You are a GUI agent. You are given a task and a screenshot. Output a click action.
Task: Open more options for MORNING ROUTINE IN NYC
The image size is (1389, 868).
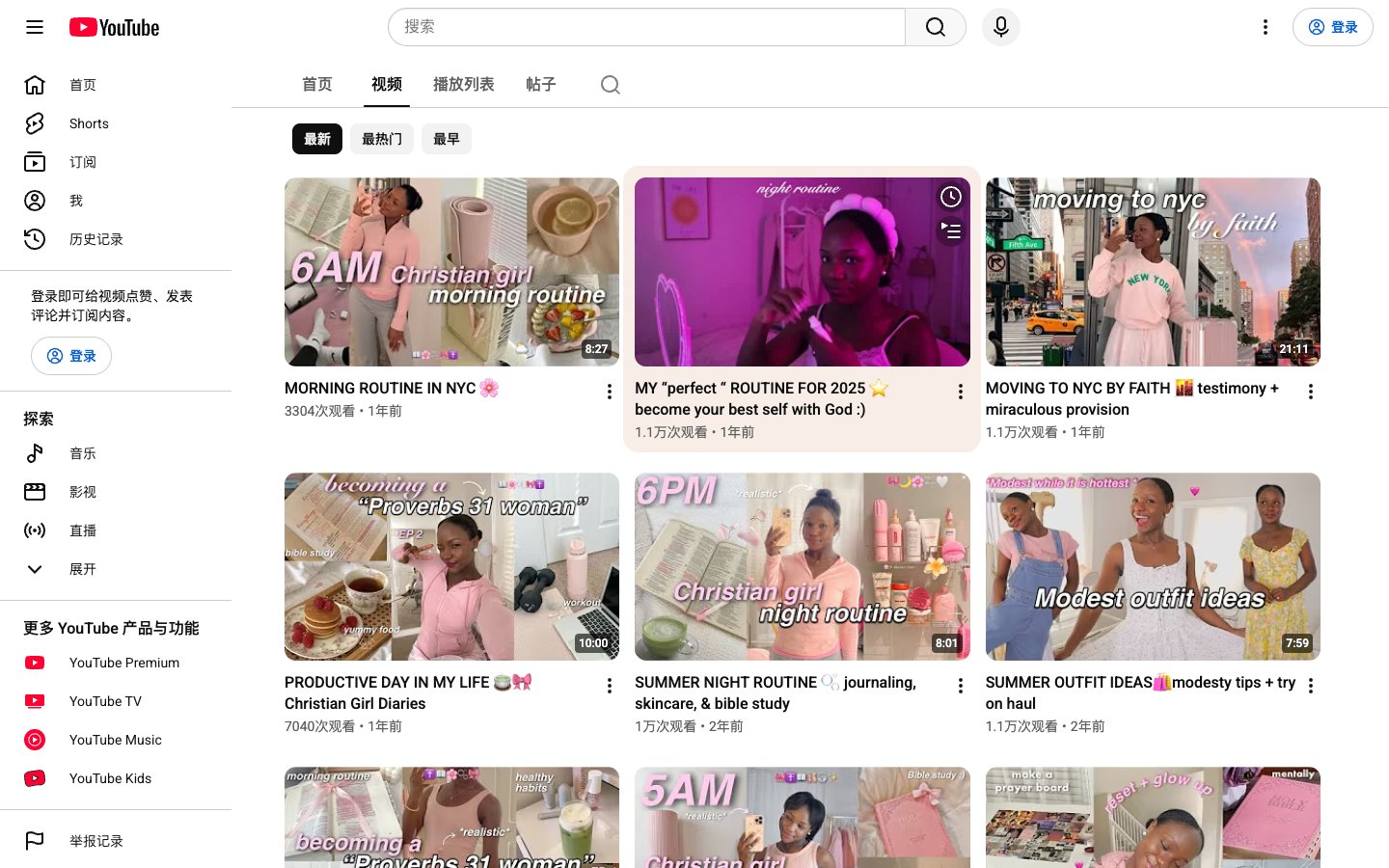610,392
